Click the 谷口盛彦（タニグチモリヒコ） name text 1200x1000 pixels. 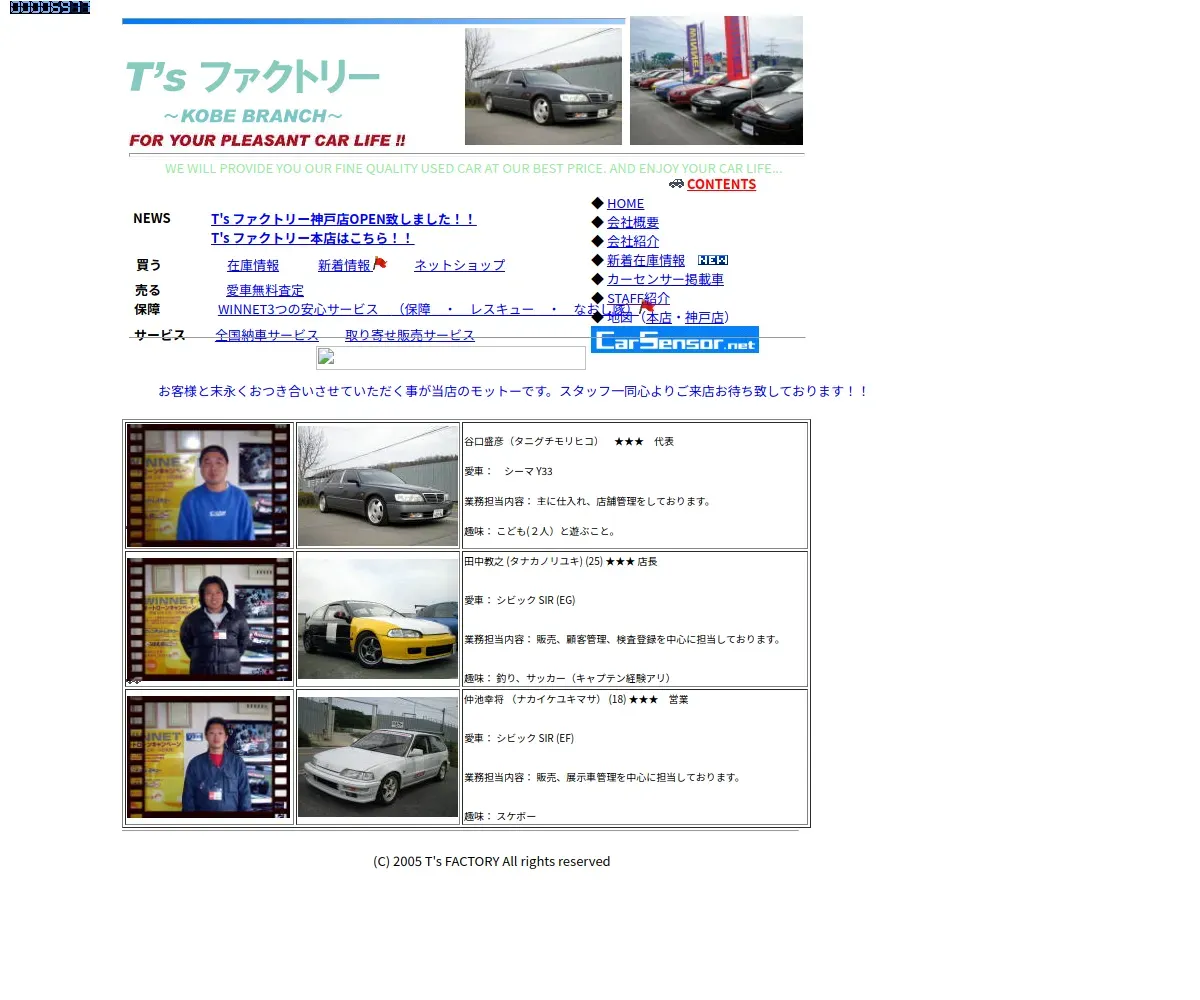point(531,441)
